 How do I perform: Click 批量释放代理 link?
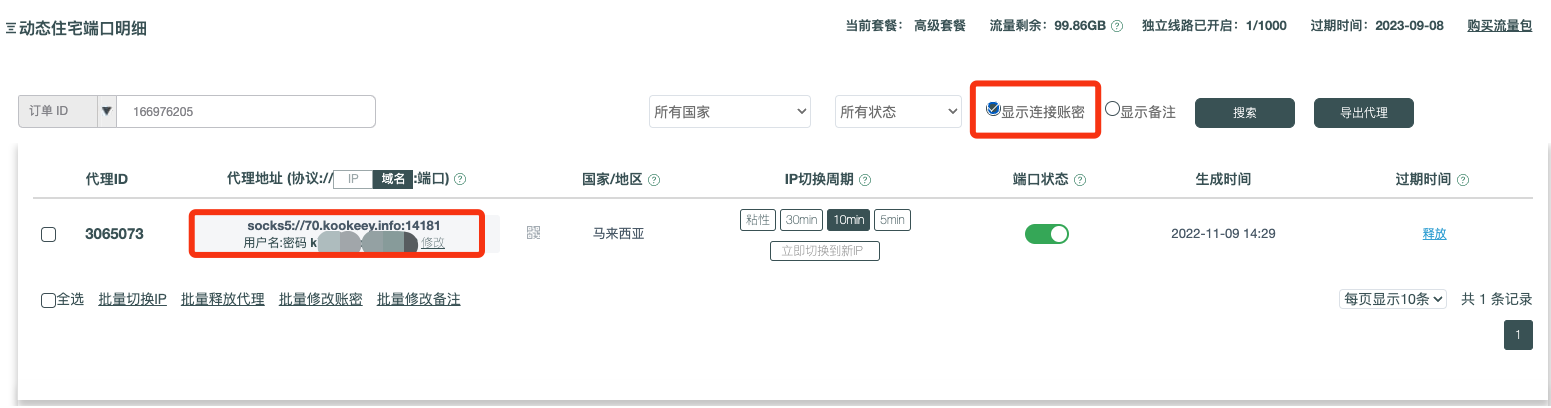(222, 299)
